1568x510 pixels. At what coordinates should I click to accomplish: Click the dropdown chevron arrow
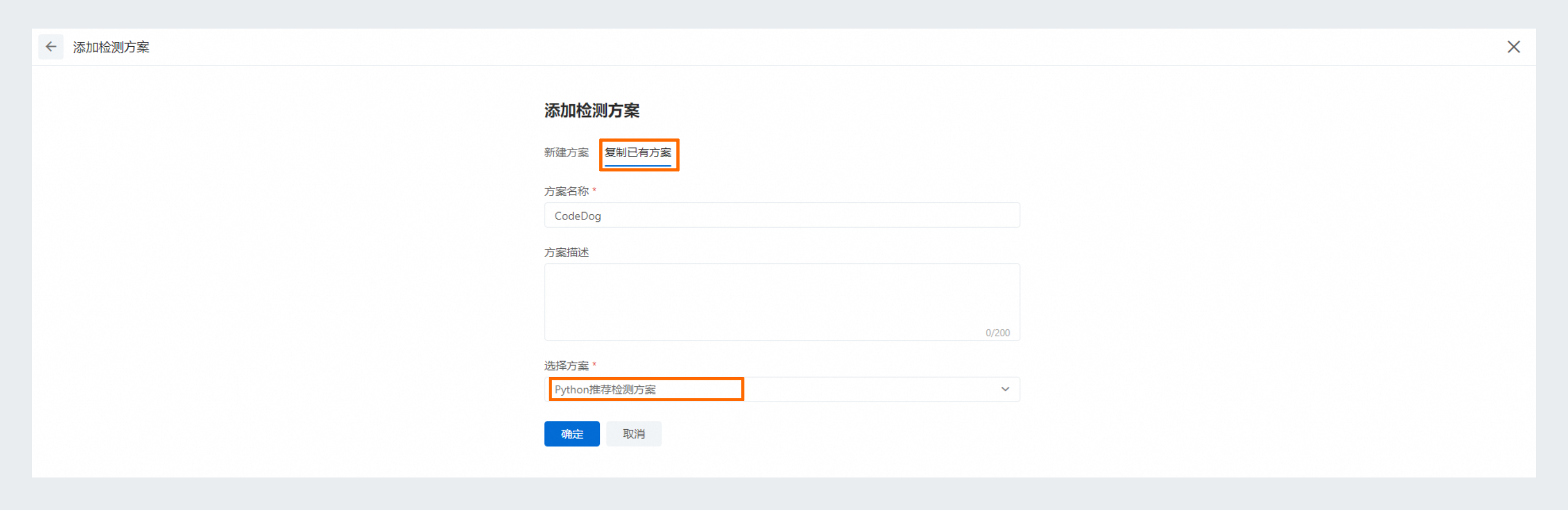pos(1004,389)
